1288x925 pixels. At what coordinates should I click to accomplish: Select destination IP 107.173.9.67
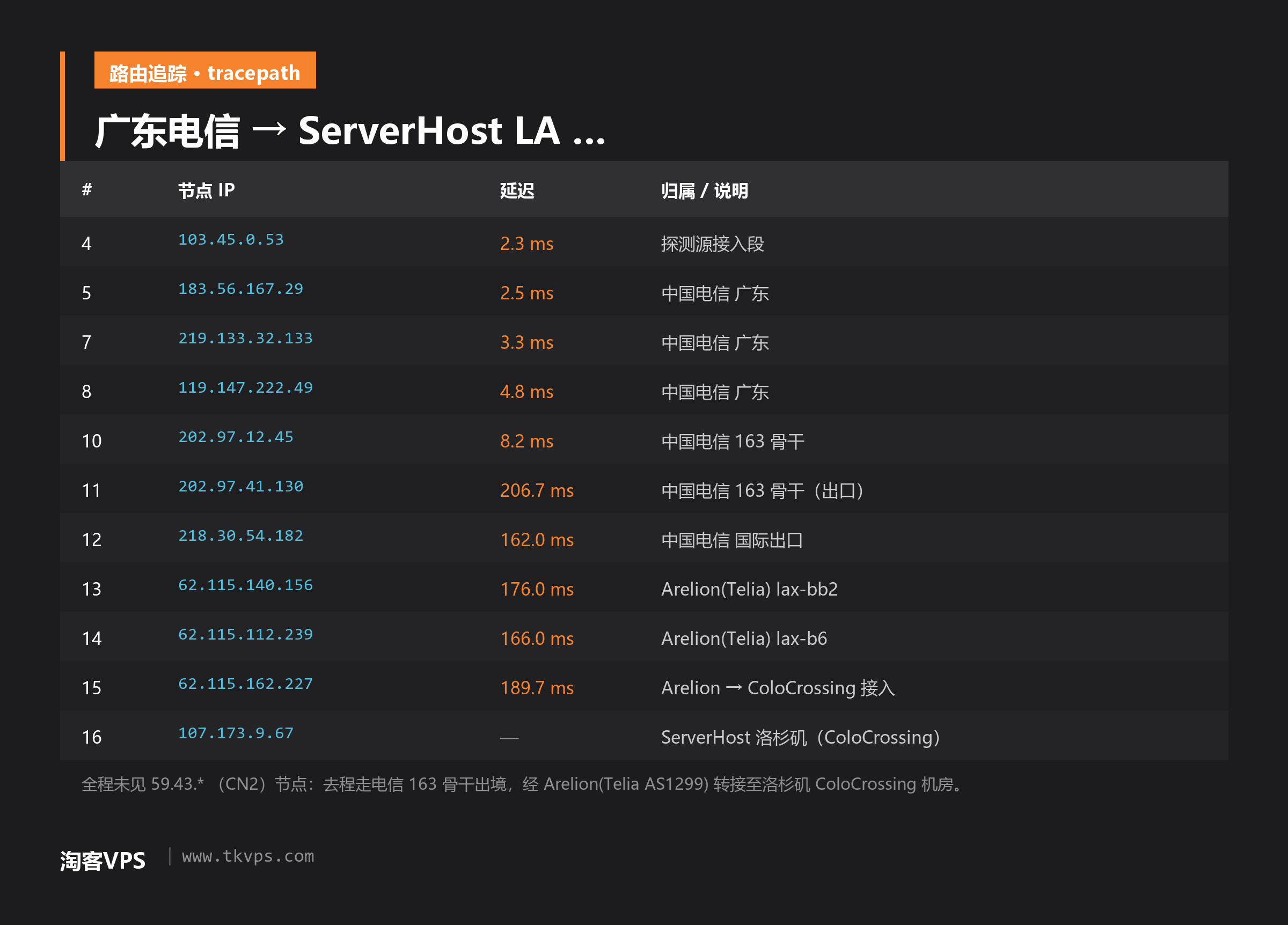point(236,733)
